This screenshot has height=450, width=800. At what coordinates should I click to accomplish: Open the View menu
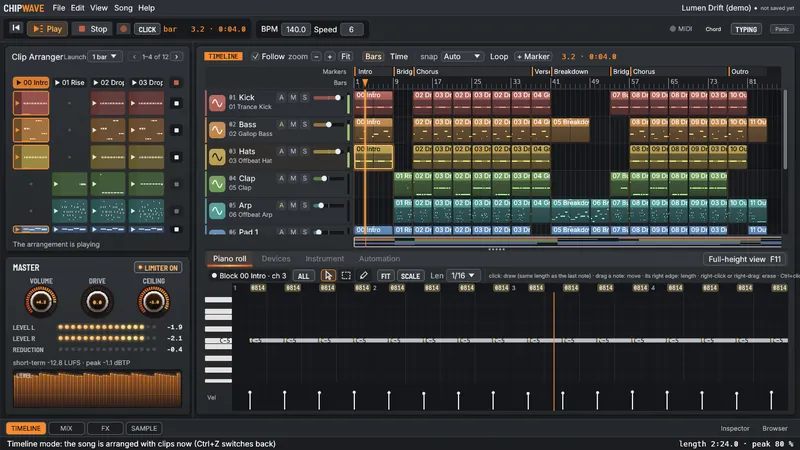[99, 8]
